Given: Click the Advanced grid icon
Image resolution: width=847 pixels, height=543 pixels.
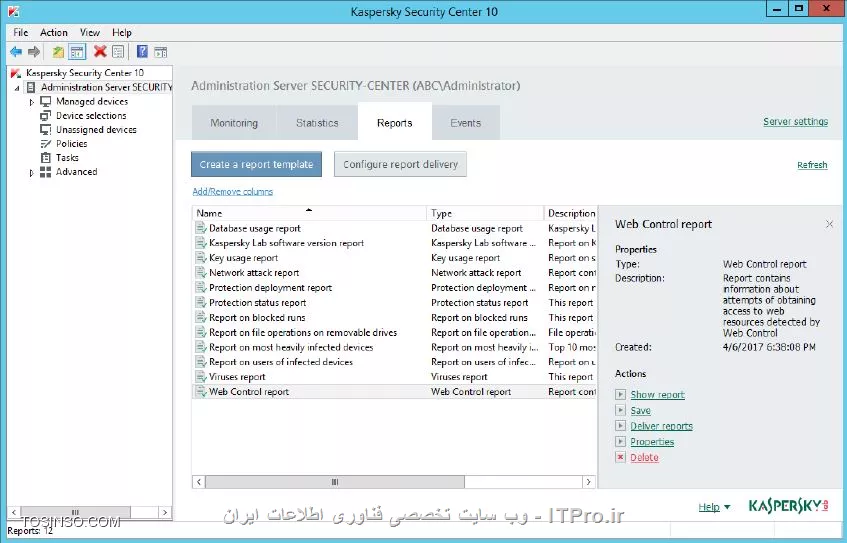Looking at the screenshot, I should click(46, 172).
